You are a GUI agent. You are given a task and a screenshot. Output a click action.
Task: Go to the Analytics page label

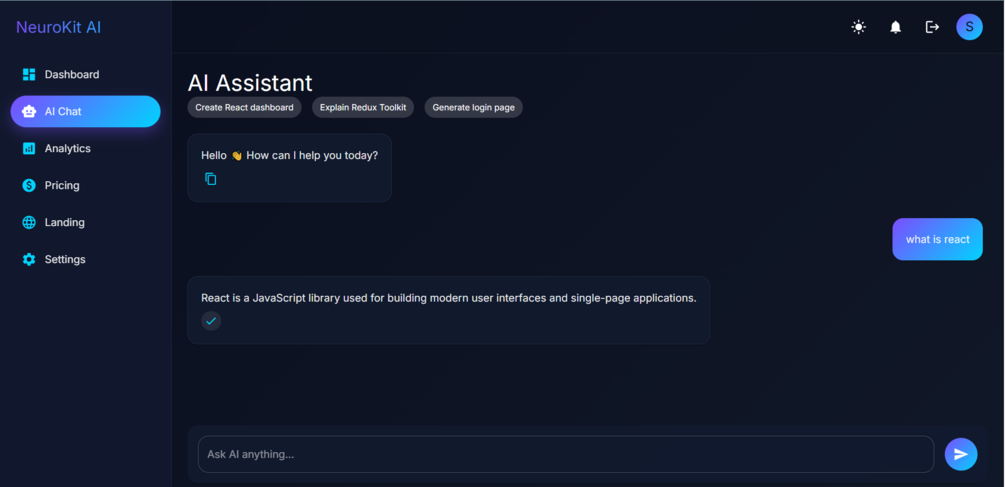(67, 149)
